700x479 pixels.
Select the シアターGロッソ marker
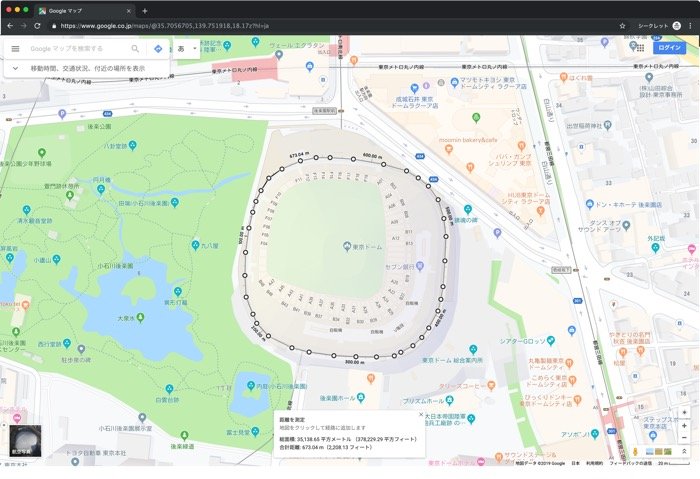[550, 340]
